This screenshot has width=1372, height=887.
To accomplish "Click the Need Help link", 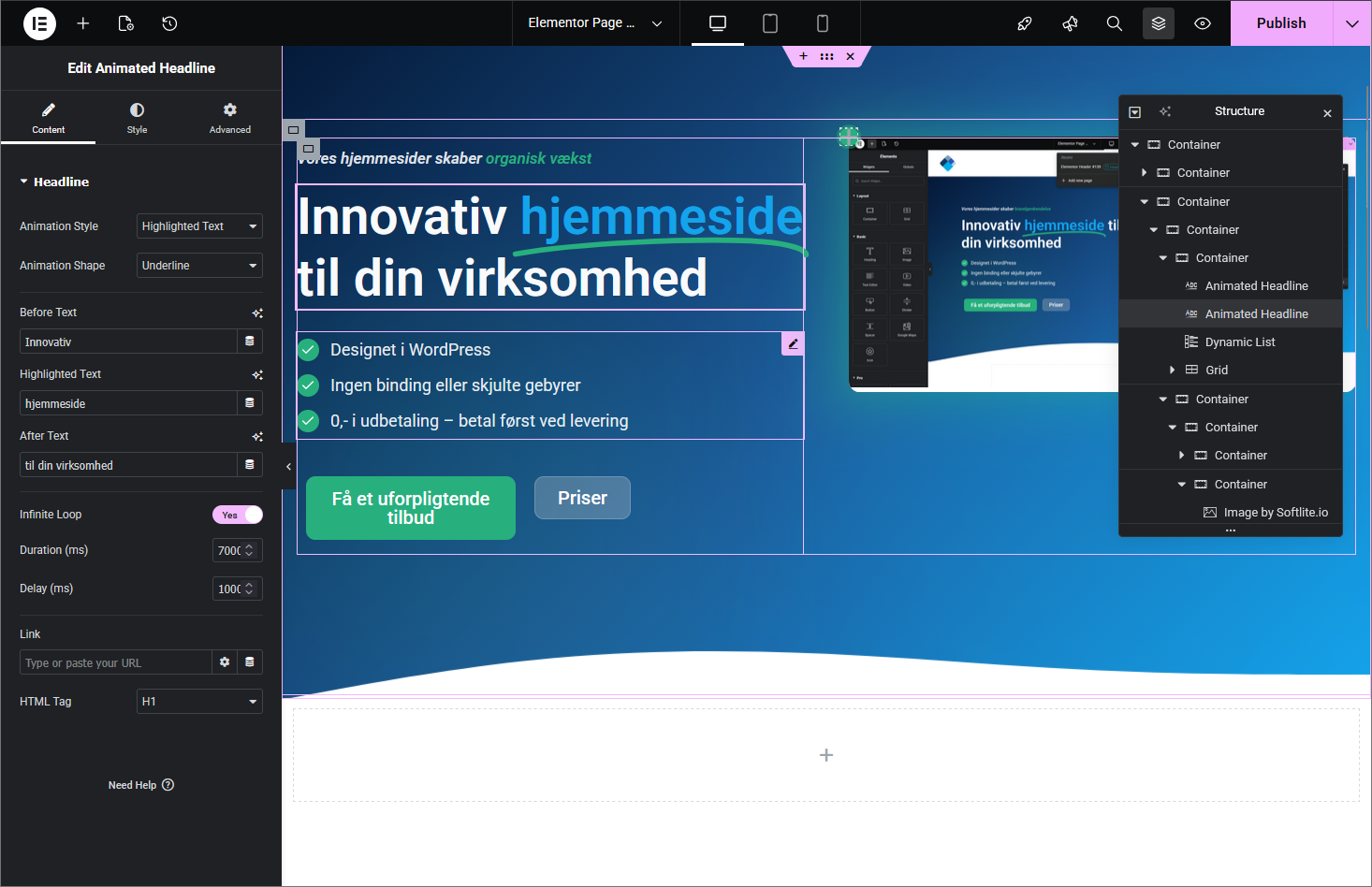I will (x=140, y=785).
